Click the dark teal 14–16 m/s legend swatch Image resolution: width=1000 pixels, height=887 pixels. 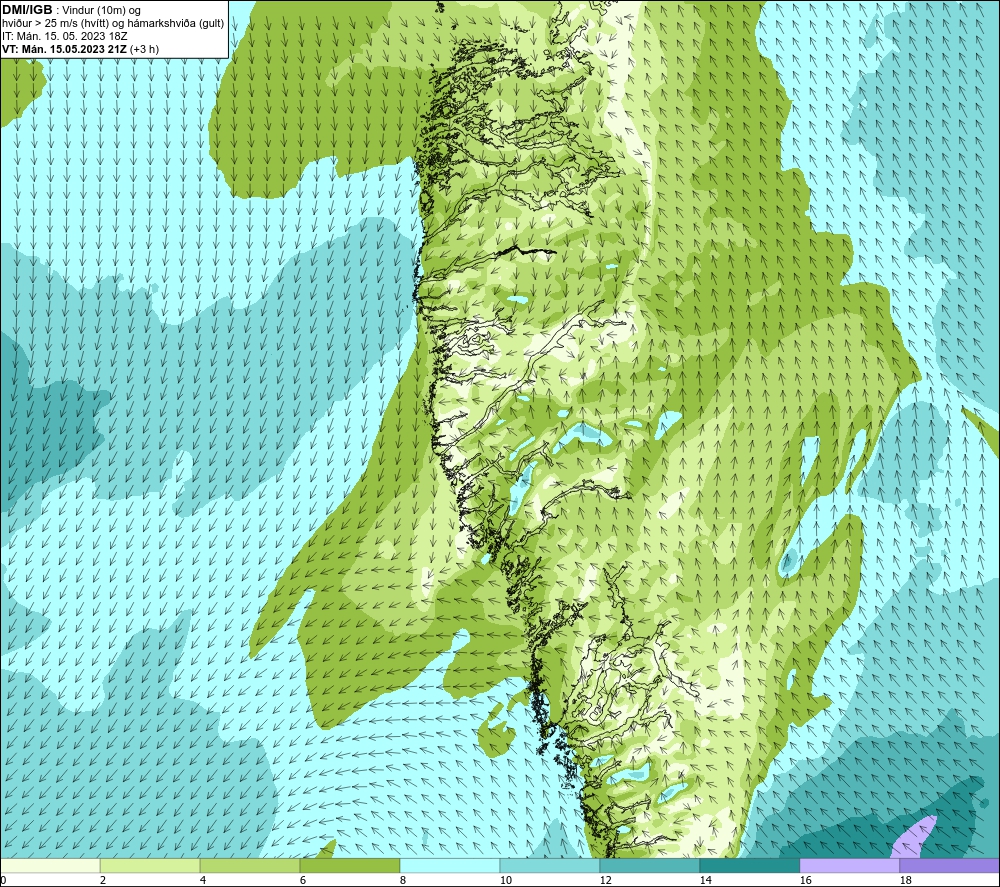[x=749, y=865]
